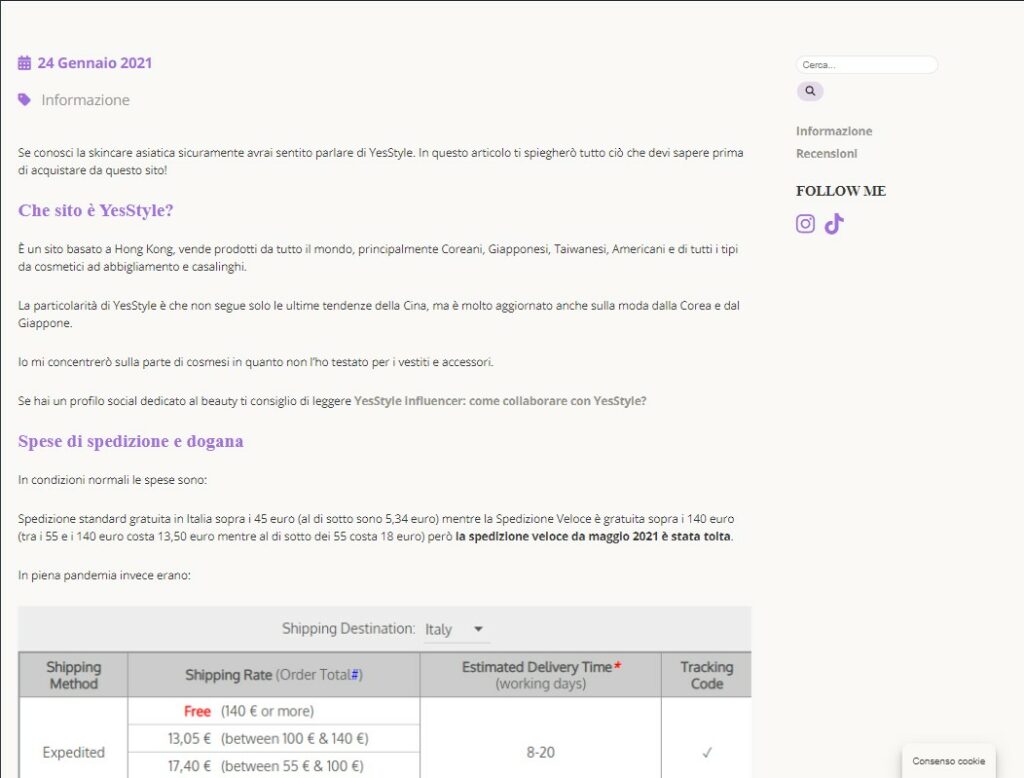The height and width of the screenshot is (778, 1024).
Task: Click the In condizioni normali le spese line
Action: tap(112, 479)
